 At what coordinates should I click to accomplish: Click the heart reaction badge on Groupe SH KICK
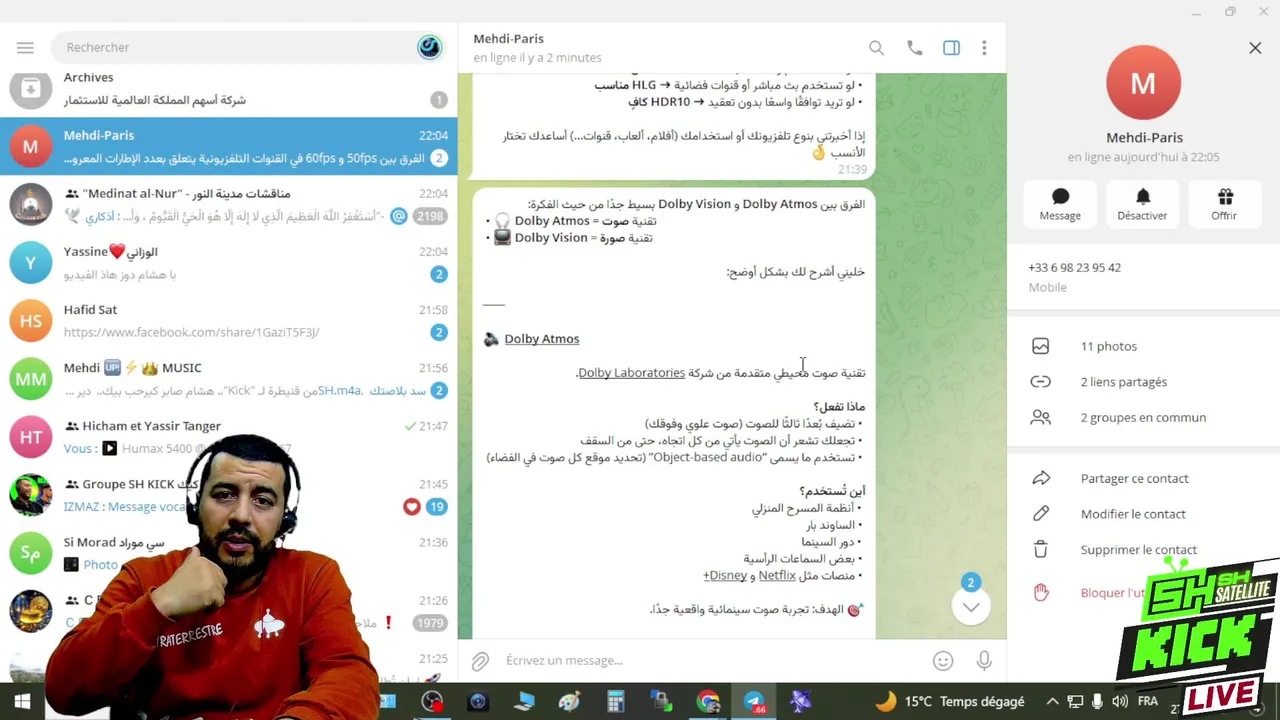tap(411, 507)
